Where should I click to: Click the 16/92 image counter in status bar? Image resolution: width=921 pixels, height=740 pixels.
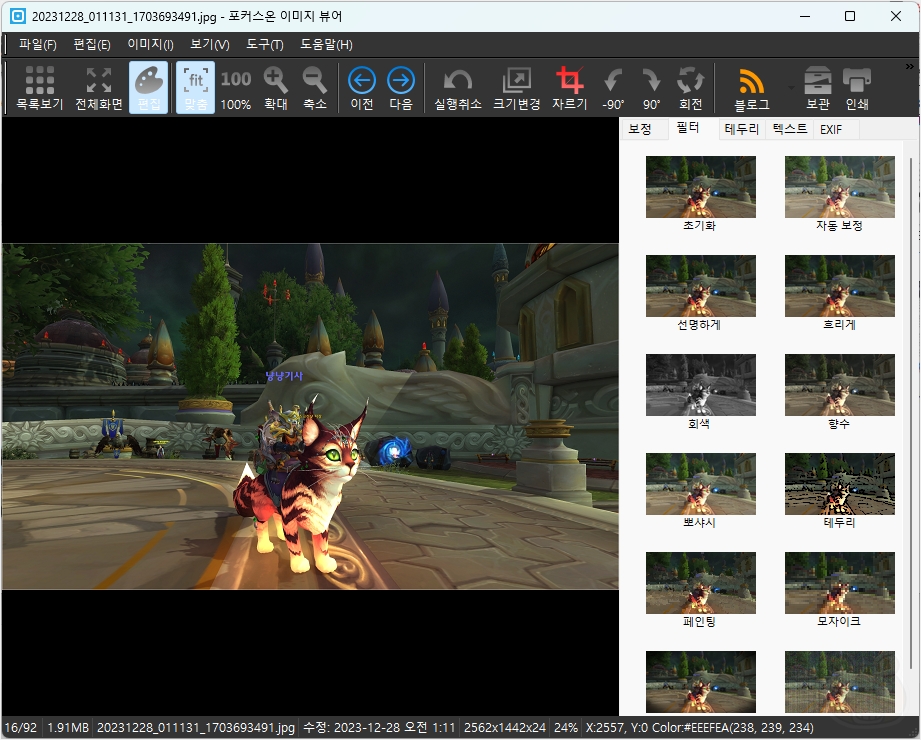coord(21,728)
